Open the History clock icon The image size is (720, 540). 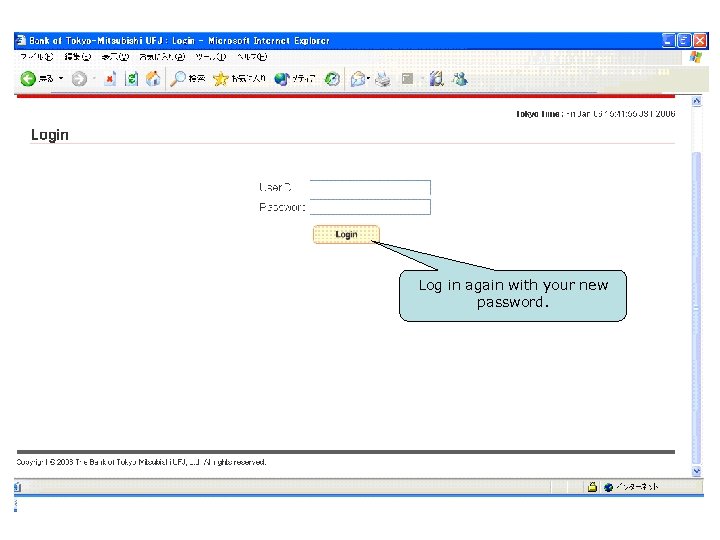pos(332,79)
